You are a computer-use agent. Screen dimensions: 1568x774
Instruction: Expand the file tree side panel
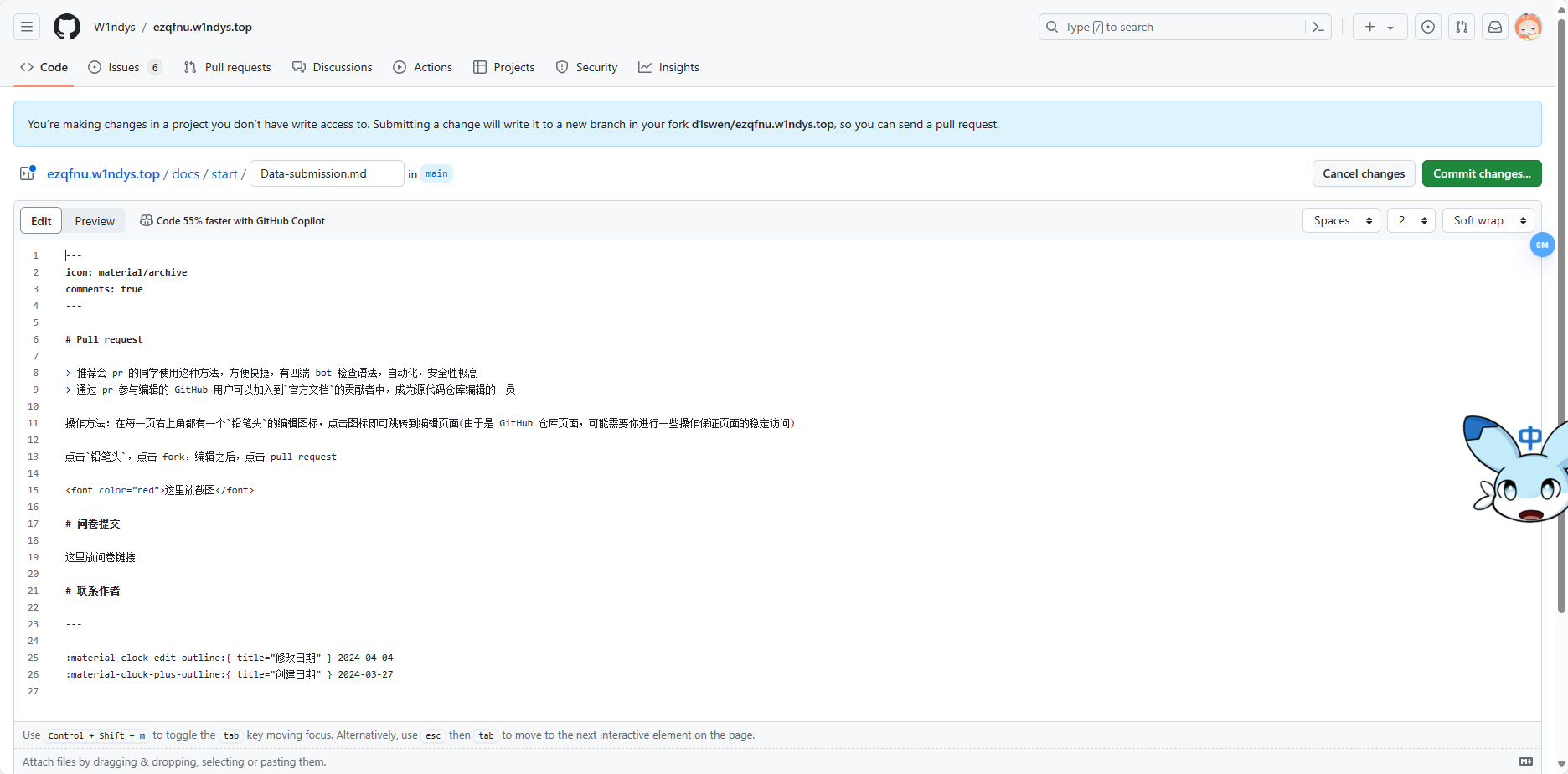(x=28, y=173)
